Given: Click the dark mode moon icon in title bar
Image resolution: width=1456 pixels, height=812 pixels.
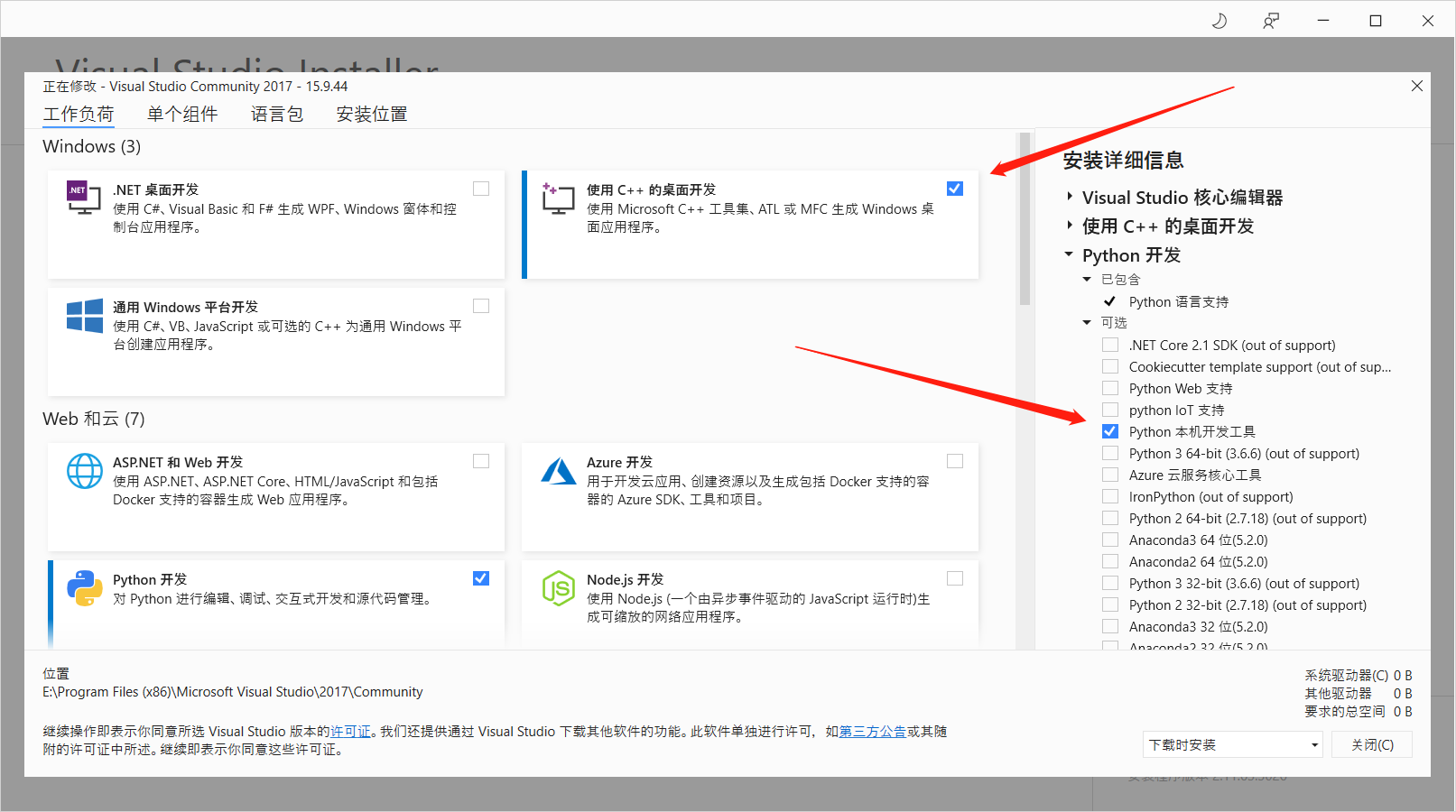Looking at the screenshot, I should click(1219, 21).
